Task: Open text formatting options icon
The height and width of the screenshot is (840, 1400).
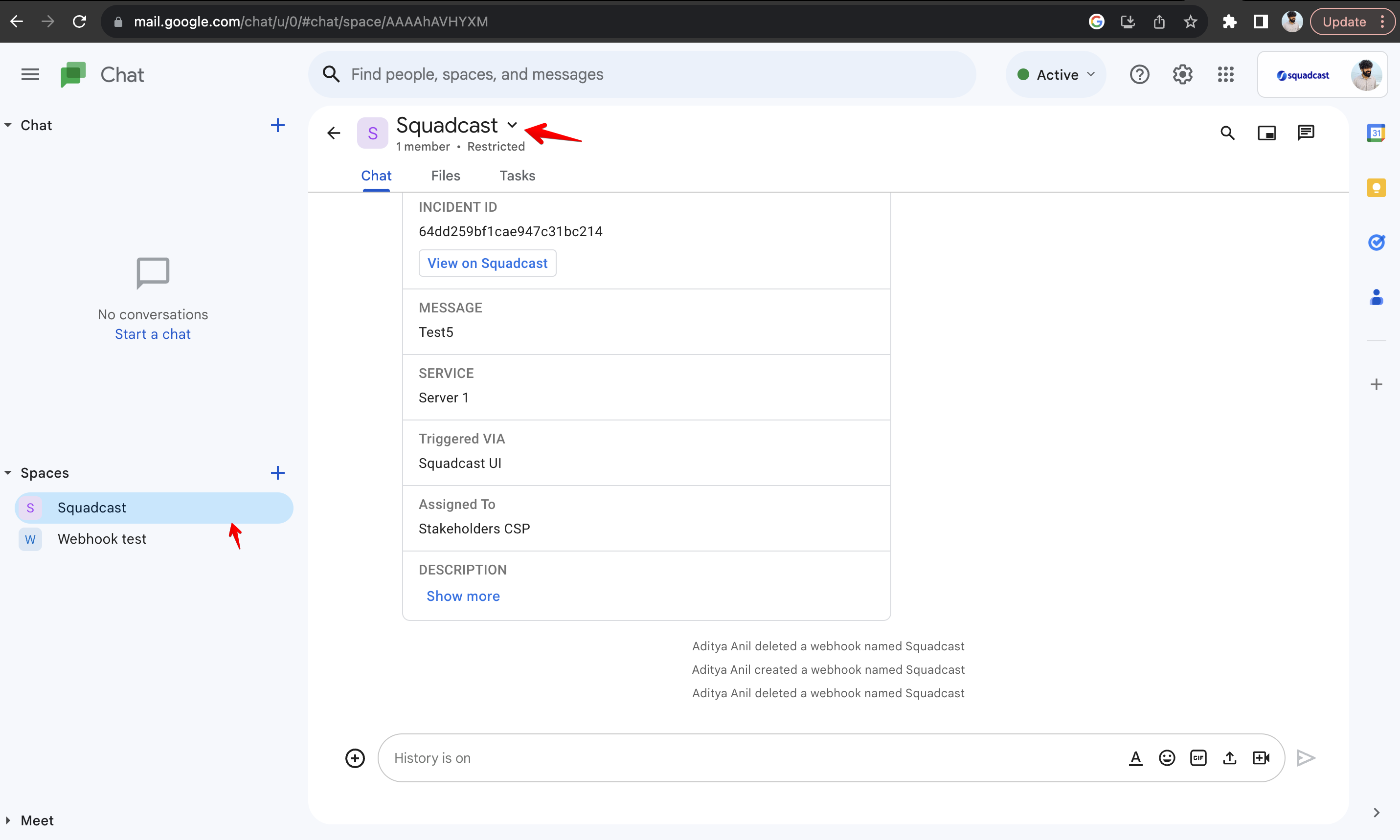Action: click(1135, 757)
